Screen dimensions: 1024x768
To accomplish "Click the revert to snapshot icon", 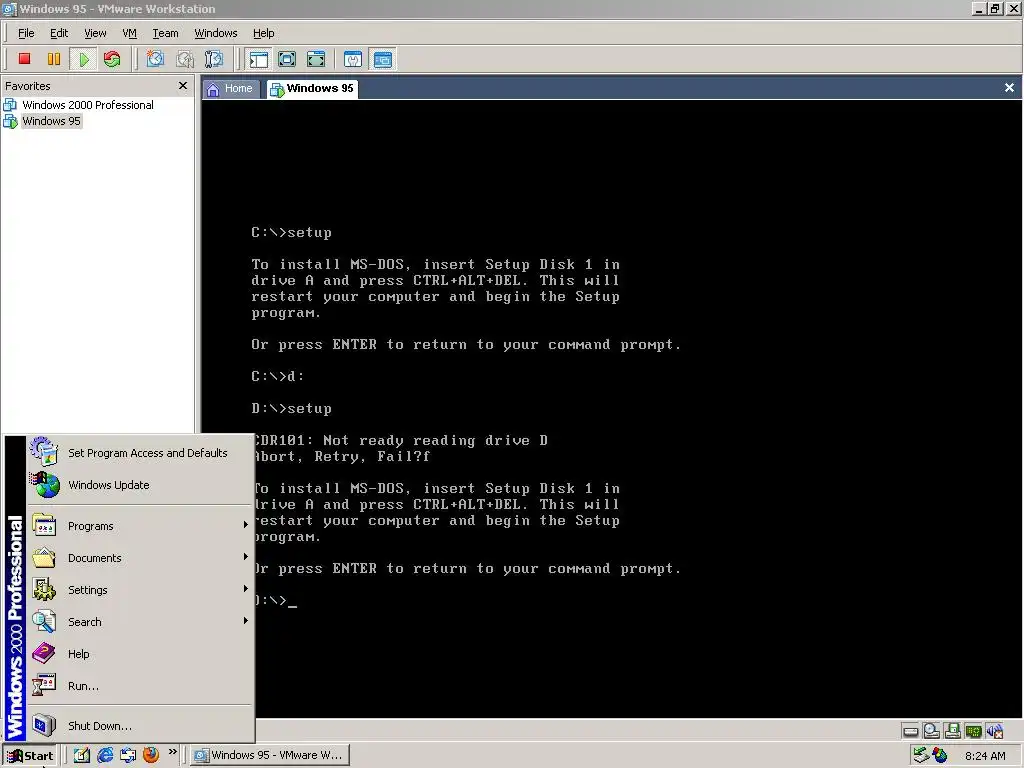I will coord(185,59).
